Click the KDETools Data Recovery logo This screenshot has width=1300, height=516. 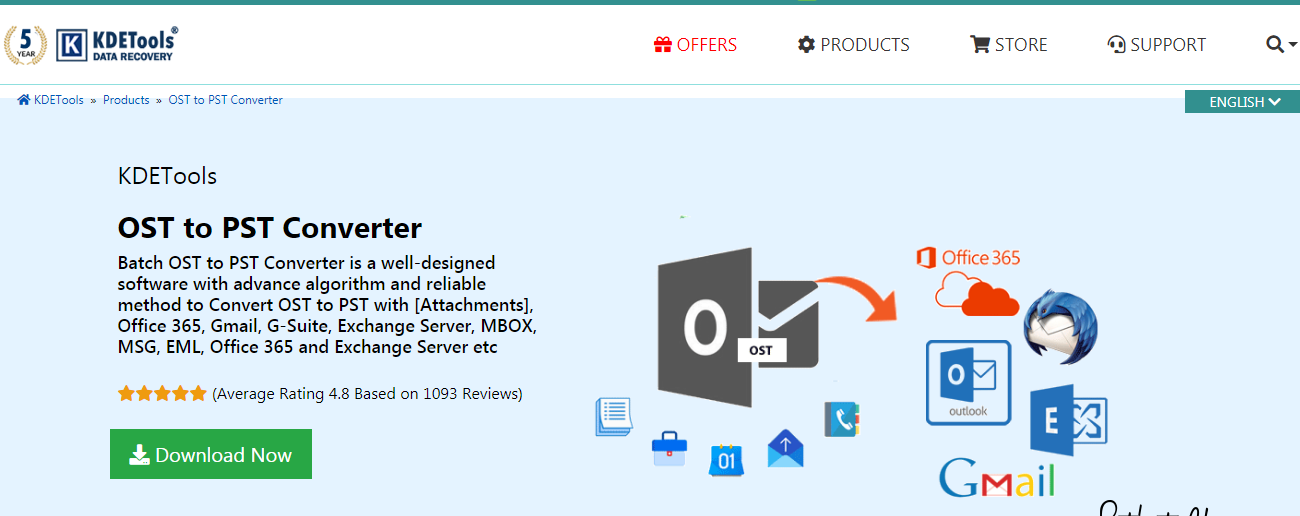point(117,45)
